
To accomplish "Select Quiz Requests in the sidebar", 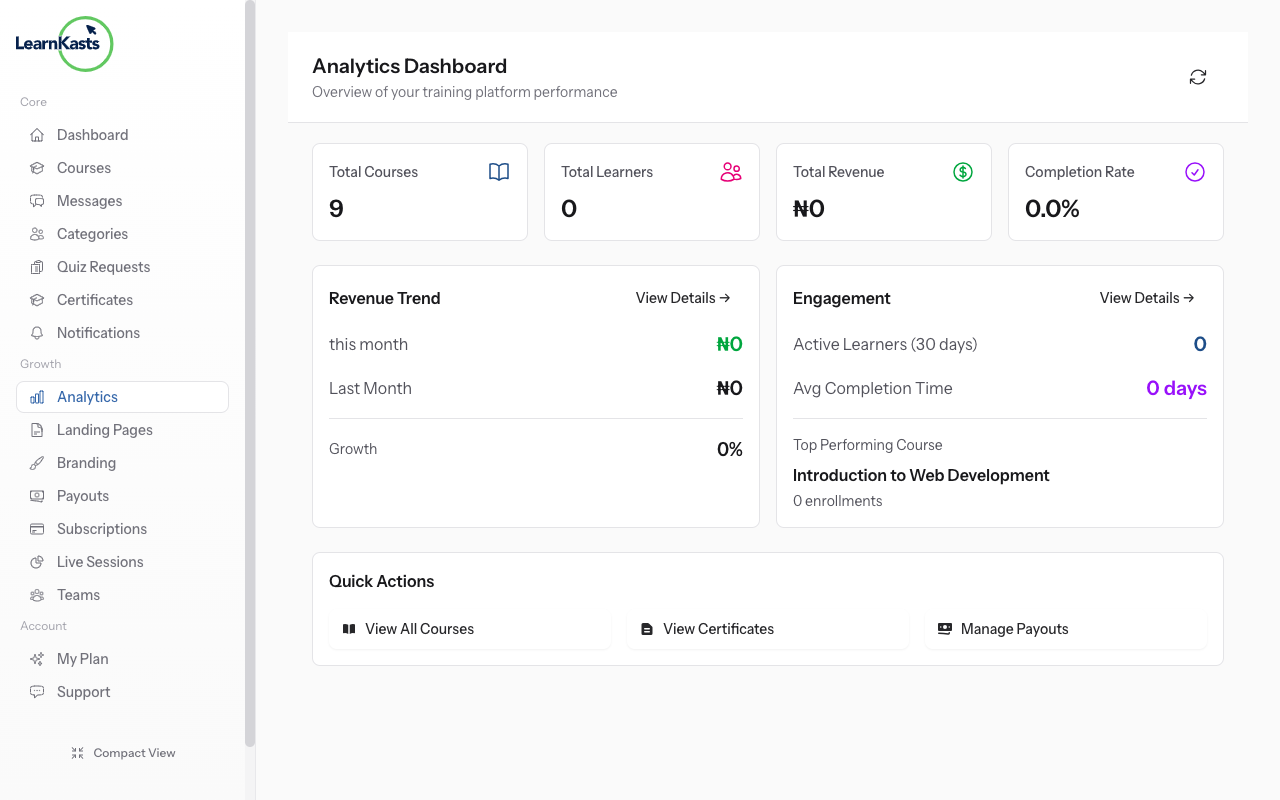I will [103, 266].
